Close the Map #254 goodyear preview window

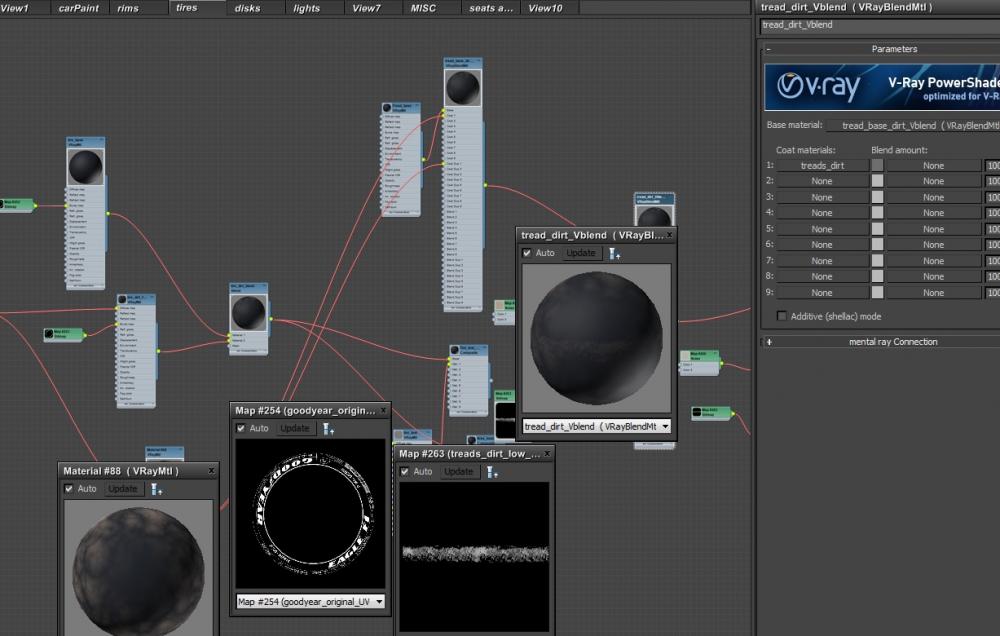(x=382, y=410)
